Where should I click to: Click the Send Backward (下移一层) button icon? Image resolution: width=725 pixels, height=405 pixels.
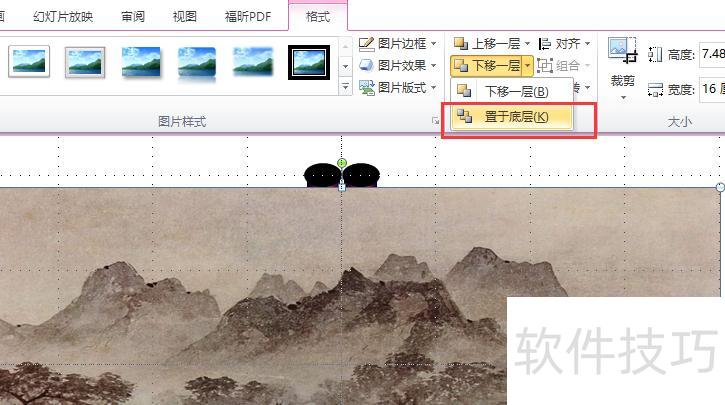[x=461, y=66]
